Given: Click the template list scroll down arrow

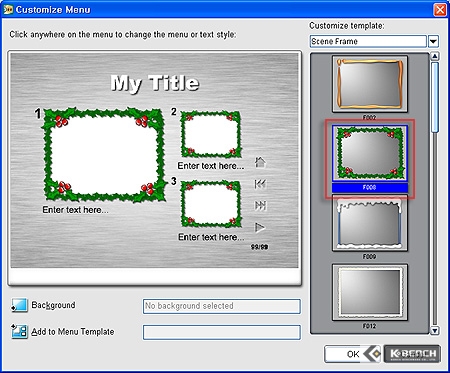Looking at the screenshot, I should [x=435, y=330].
